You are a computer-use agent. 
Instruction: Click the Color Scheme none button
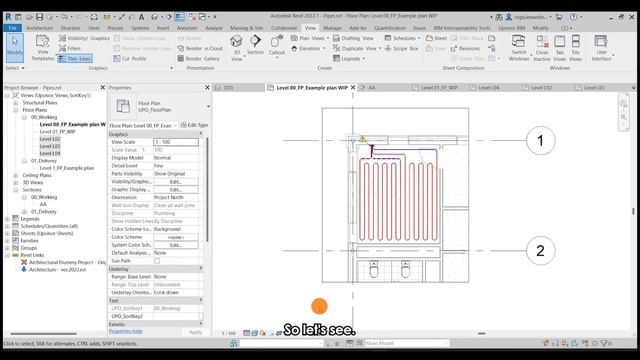click(176, 237)
